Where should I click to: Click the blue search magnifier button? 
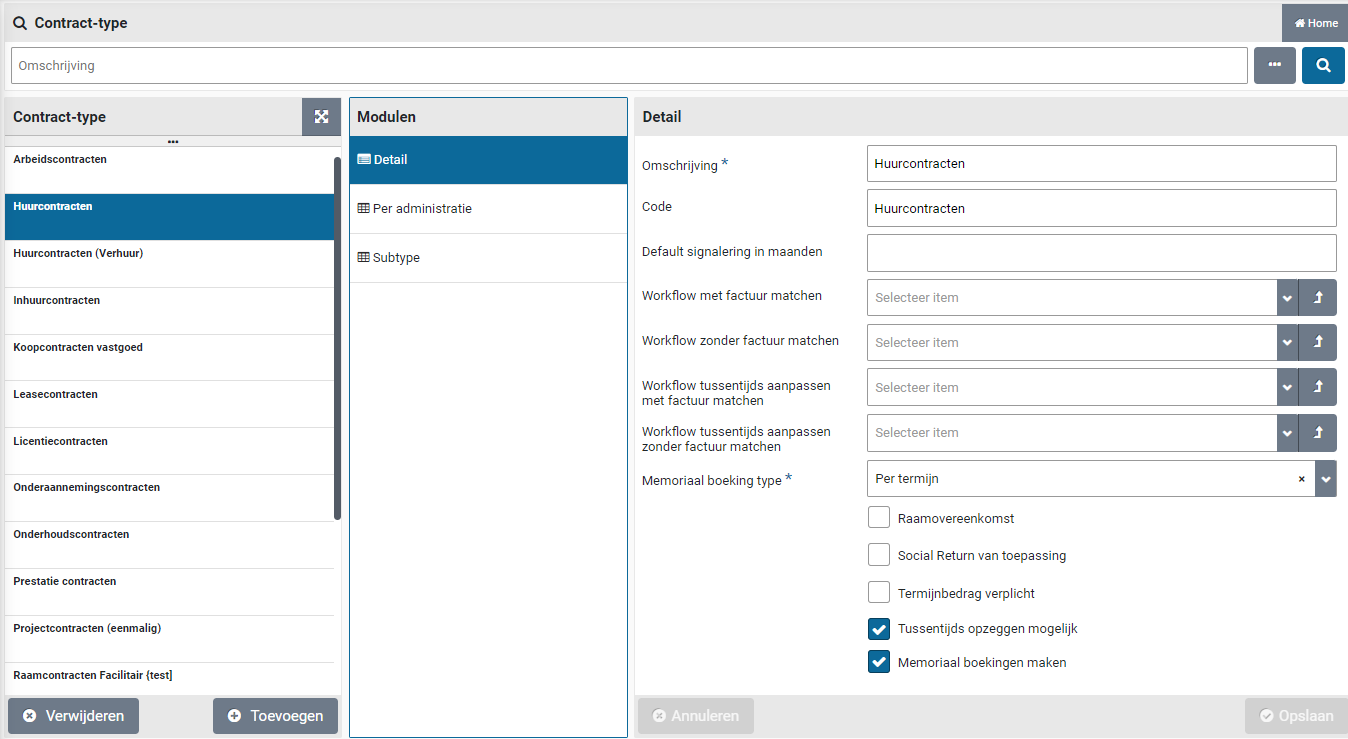click(1322, 65)
